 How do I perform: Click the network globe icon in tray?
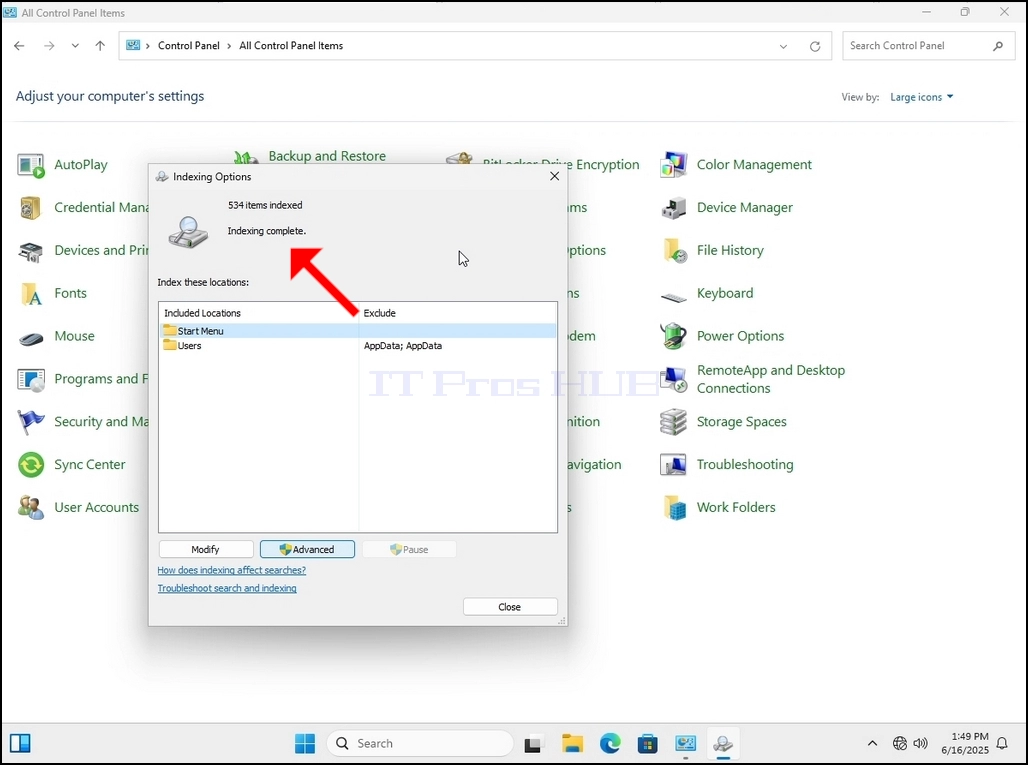(900, 743)
